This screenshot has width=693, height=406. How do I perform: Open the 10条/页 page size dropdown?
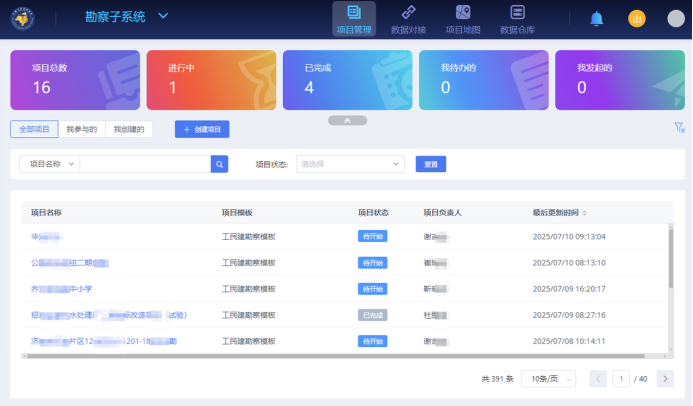(x=548, y=379)
